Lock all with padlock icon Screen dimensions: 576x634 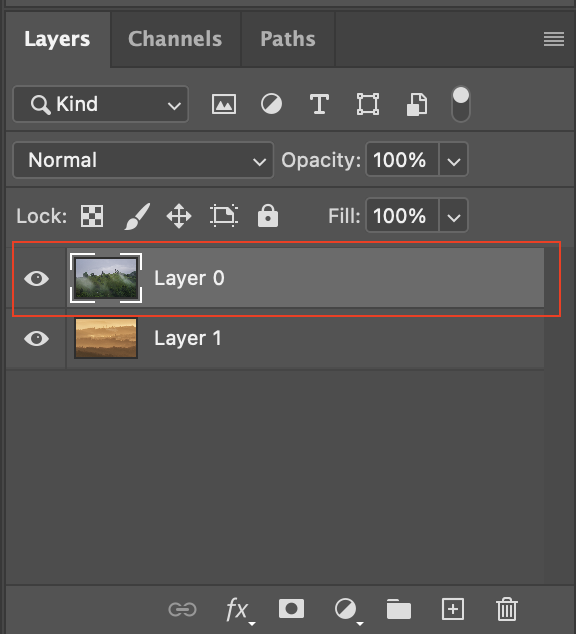pos(268,216)
